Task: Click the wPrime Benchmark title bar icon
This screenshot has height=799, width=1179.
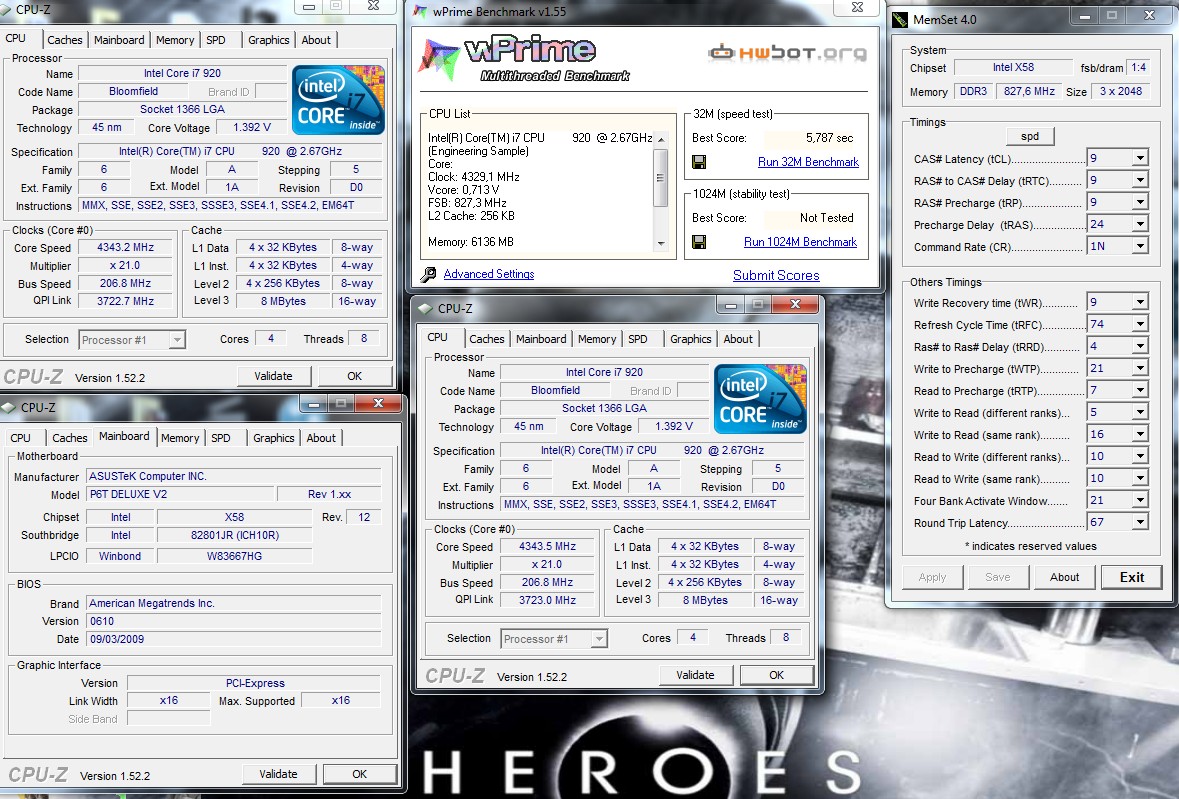Action: [420, 11]
